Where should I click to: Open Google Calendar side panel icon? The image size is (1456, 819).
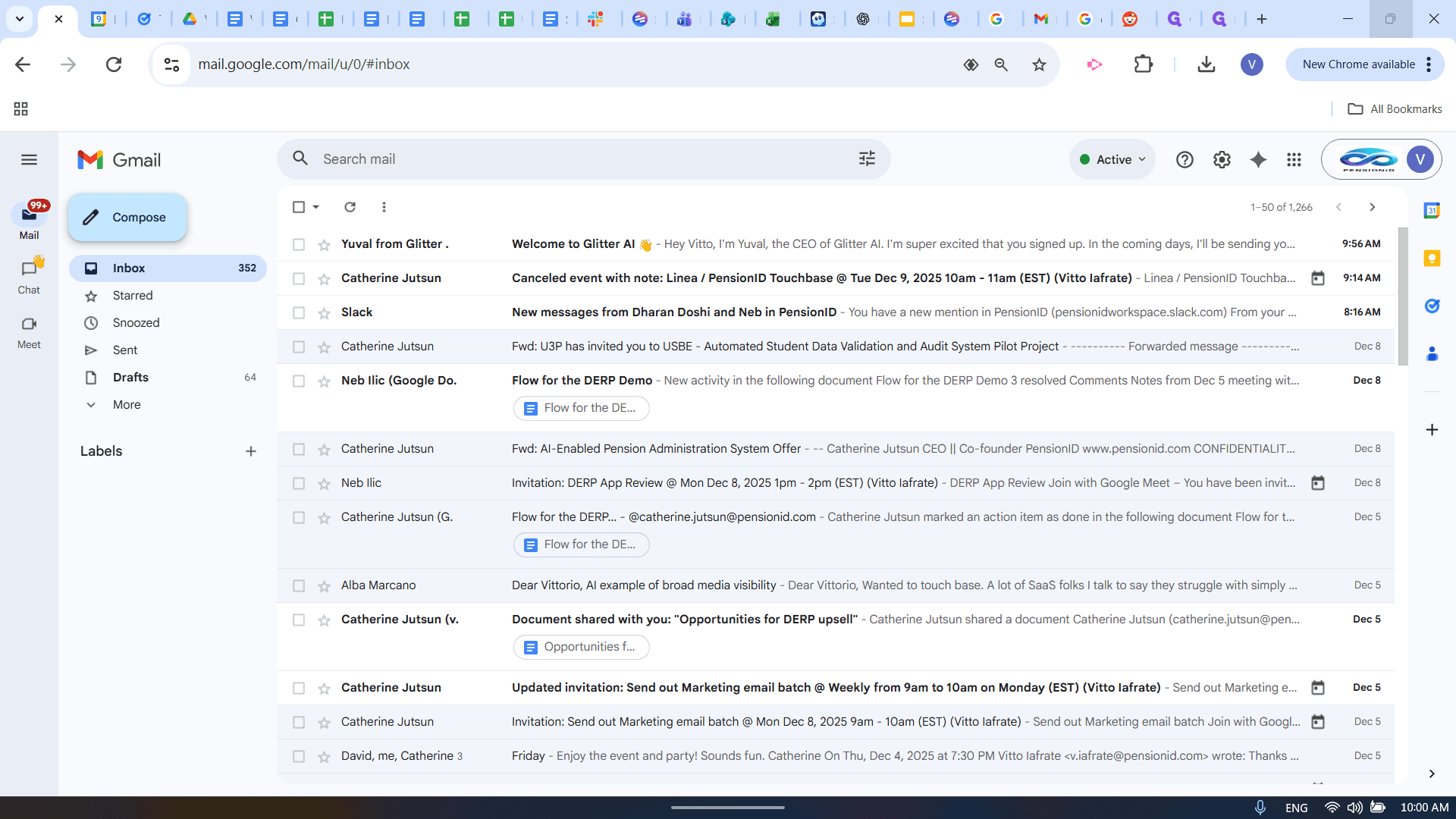pos(1432,211)
